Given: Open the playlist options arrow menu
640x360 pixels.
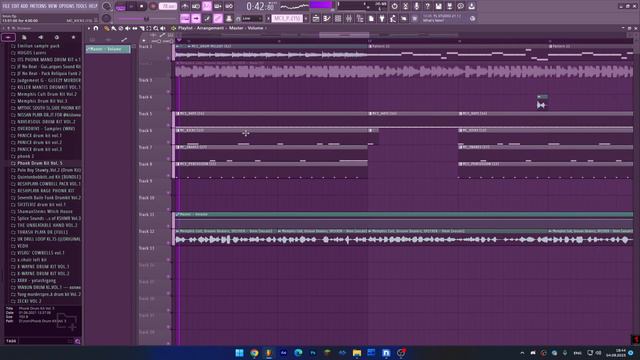Looking at the screenshot, I should (89, 28).
